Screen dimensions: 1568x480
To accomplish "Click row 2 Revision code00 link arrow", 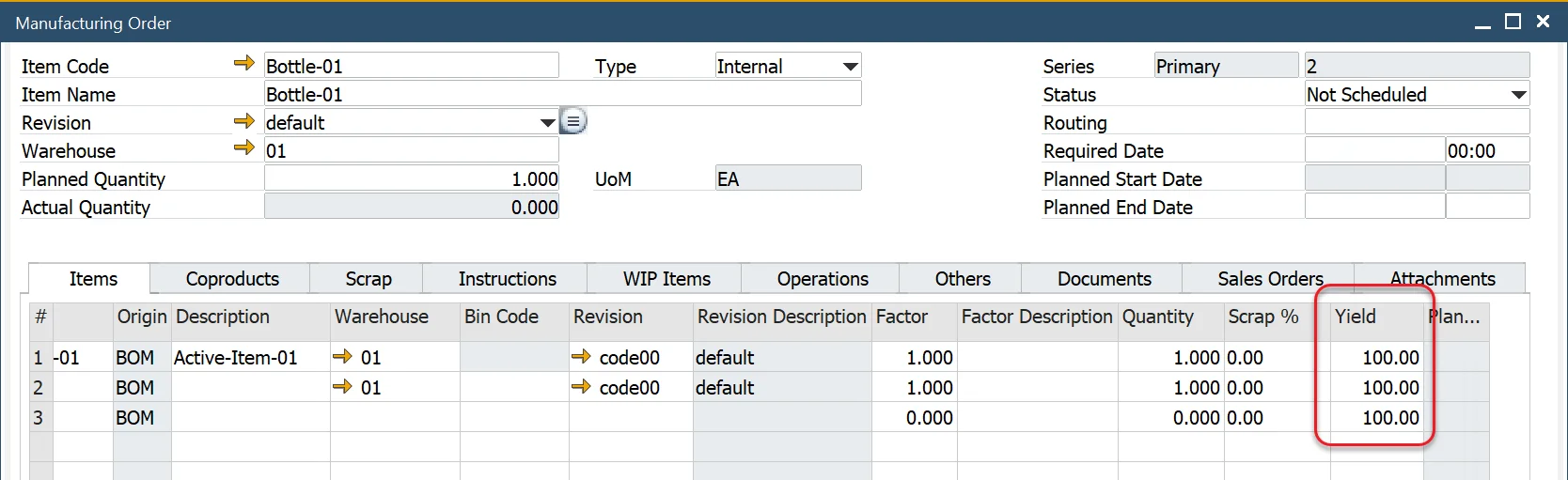I will 582,387.
